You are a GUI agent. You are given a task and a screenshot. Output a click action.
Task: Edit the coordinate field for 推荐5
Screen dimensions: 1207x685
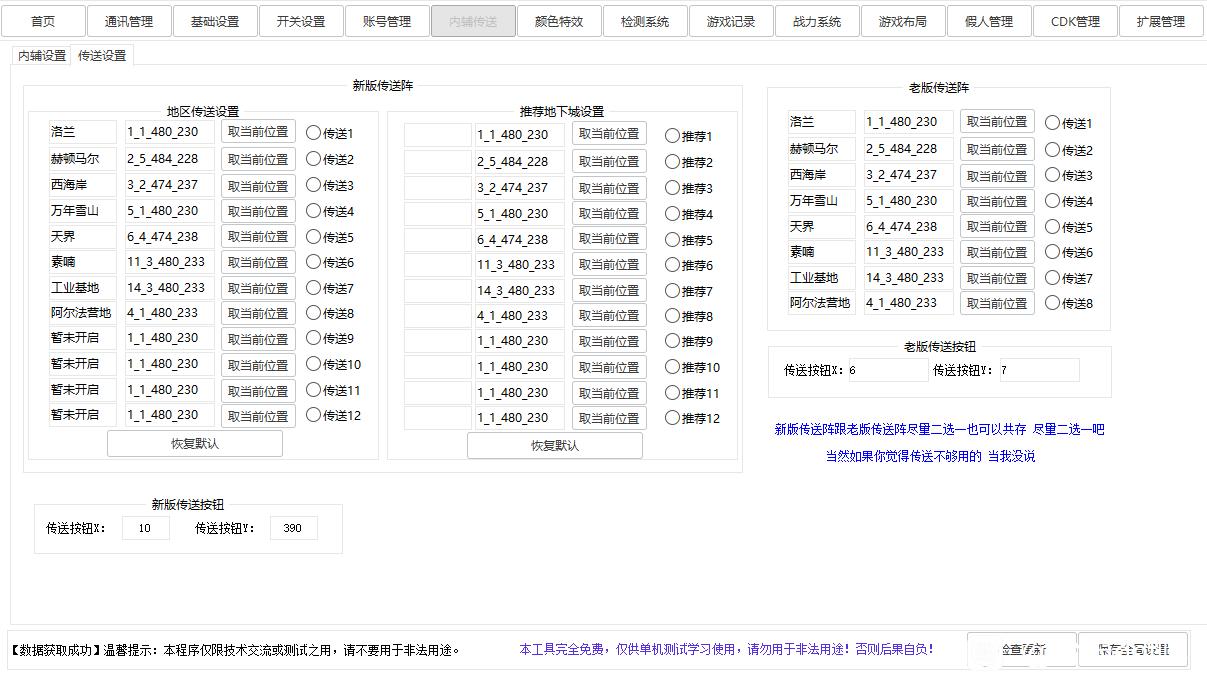[x=520, y=239]
